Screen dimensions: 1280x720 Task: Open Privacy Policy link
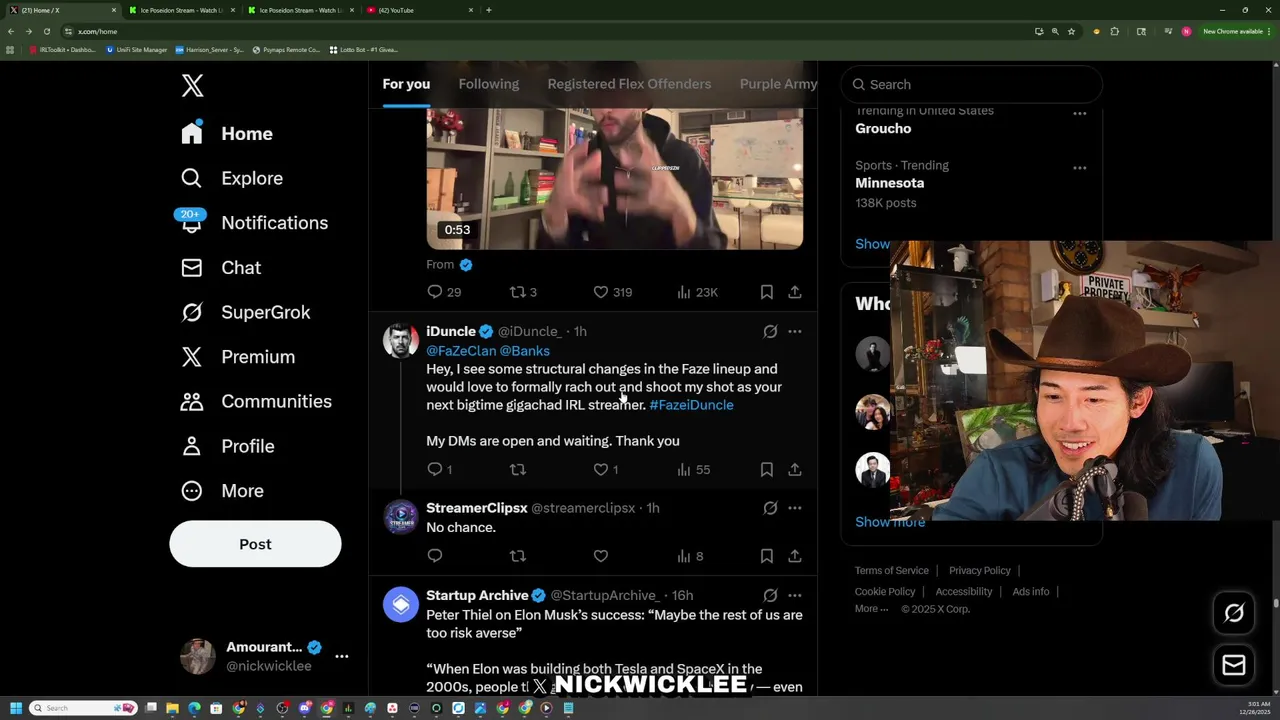pos(980,571)
